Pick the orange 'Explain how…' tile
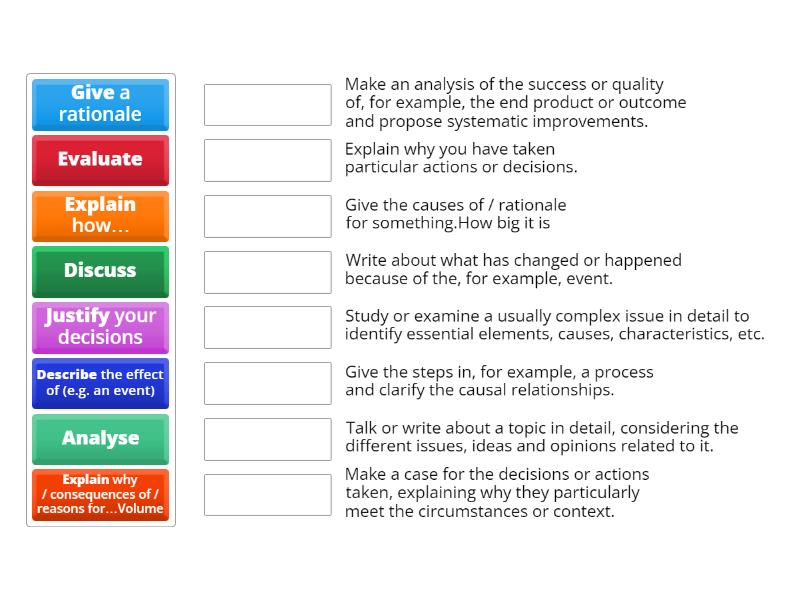The height and width of the screenshot is (600, 800). coord(100,215)
